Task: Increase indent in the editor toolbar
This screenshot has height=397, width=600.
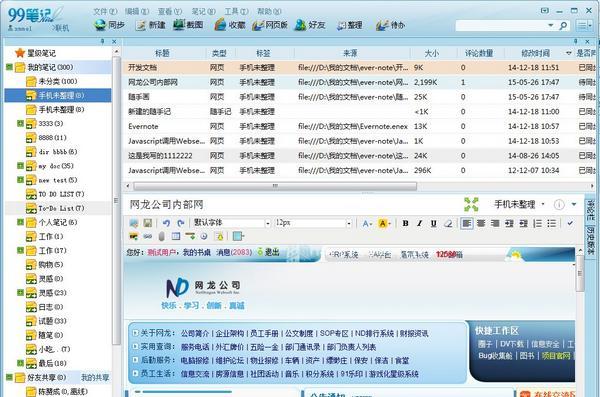Action: tap(509, 224)
